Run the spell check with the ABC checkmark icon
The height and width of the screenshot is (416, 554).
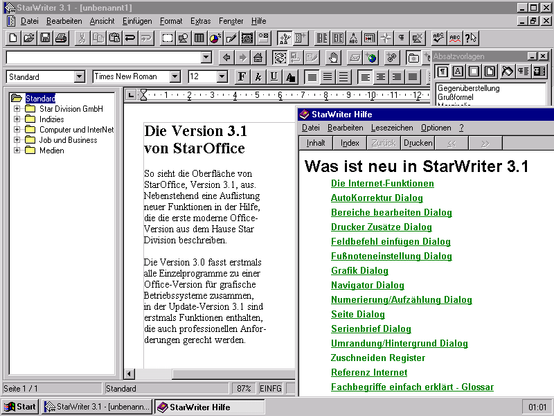[438, 38]
